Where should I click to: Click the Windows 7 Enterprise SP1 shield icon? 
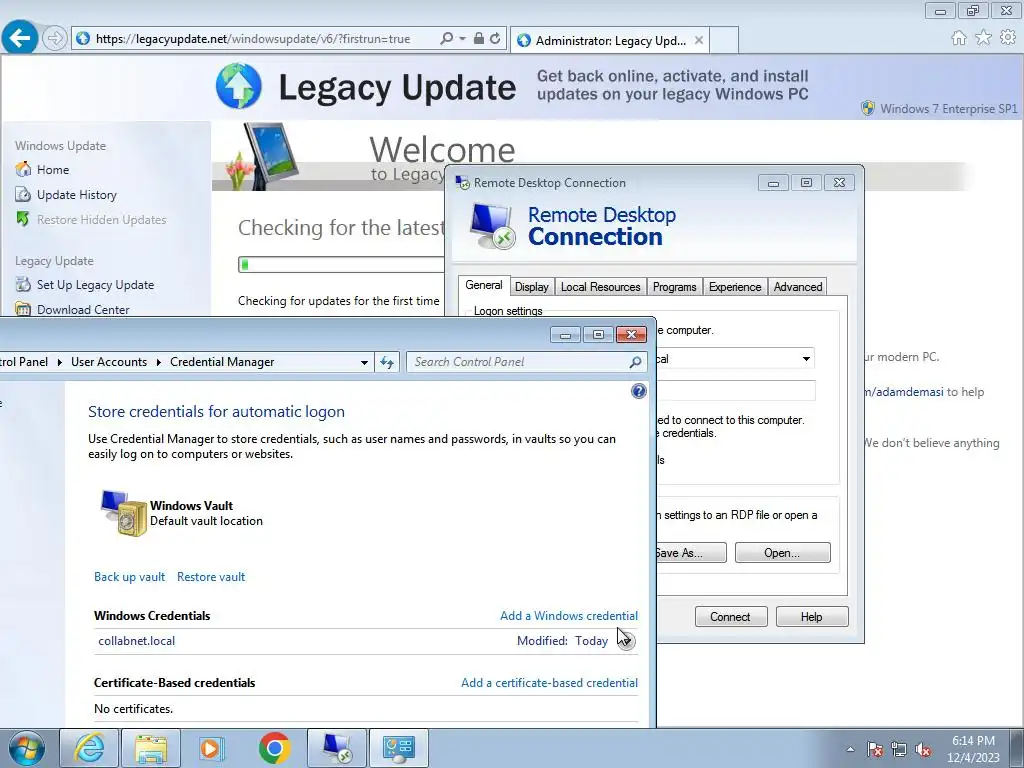[868, 108]
